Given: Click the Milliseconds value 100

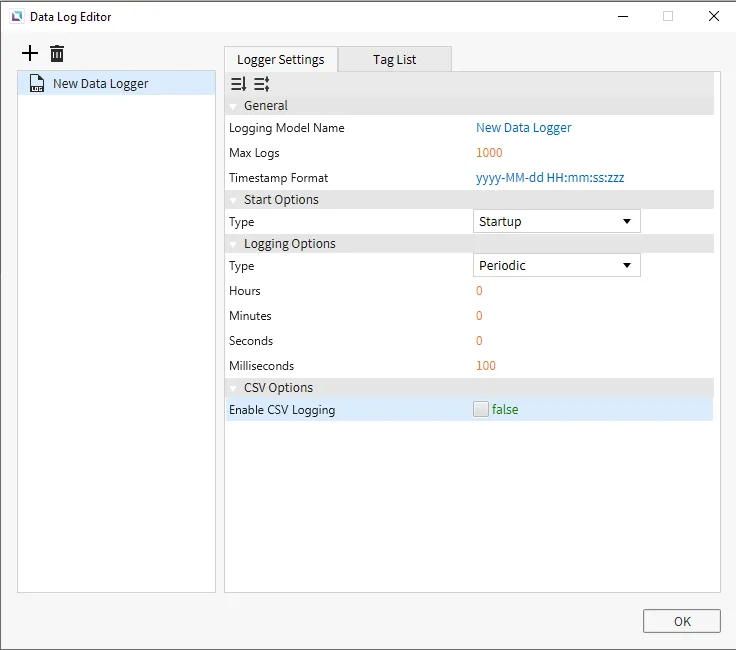Looking at the screenshot, I should pos(486,366).
